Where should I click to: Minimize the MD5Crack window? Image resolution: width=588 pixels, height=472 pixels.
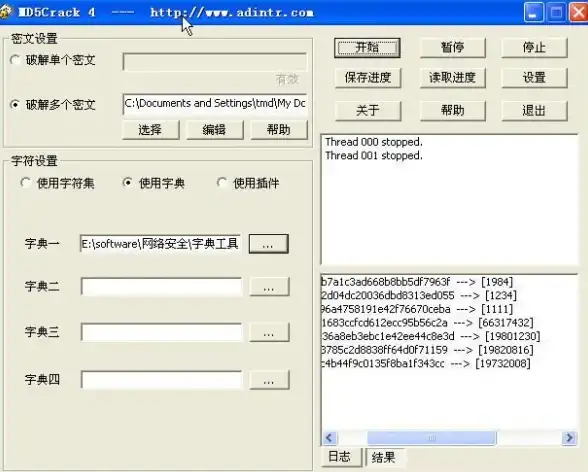(x=533, y=12)
